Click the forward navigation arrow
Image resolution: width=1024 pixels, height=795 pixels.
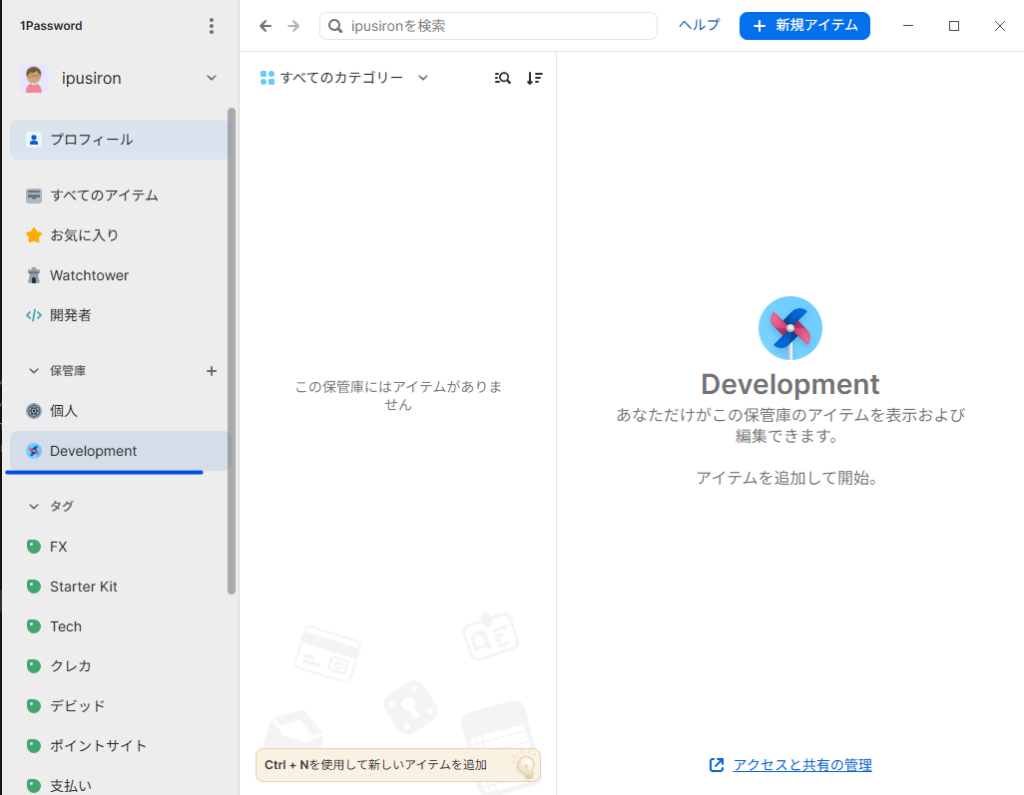click(x=293, y=26)
